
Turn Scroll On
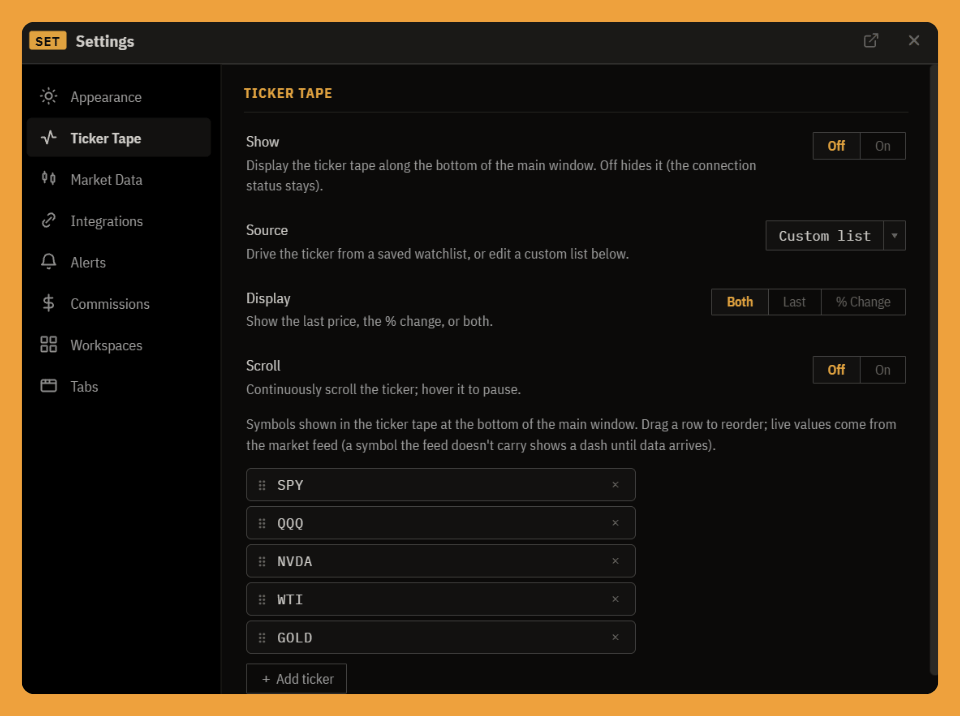[x=882, y=370]
